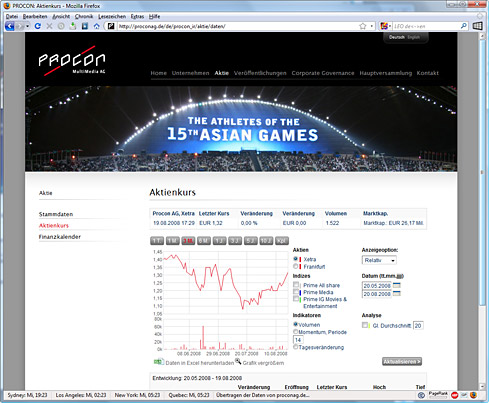Viewport: 489px width, 403px height.
Task: Reload the page with the refresh icon
Action: tap(38, 26)
